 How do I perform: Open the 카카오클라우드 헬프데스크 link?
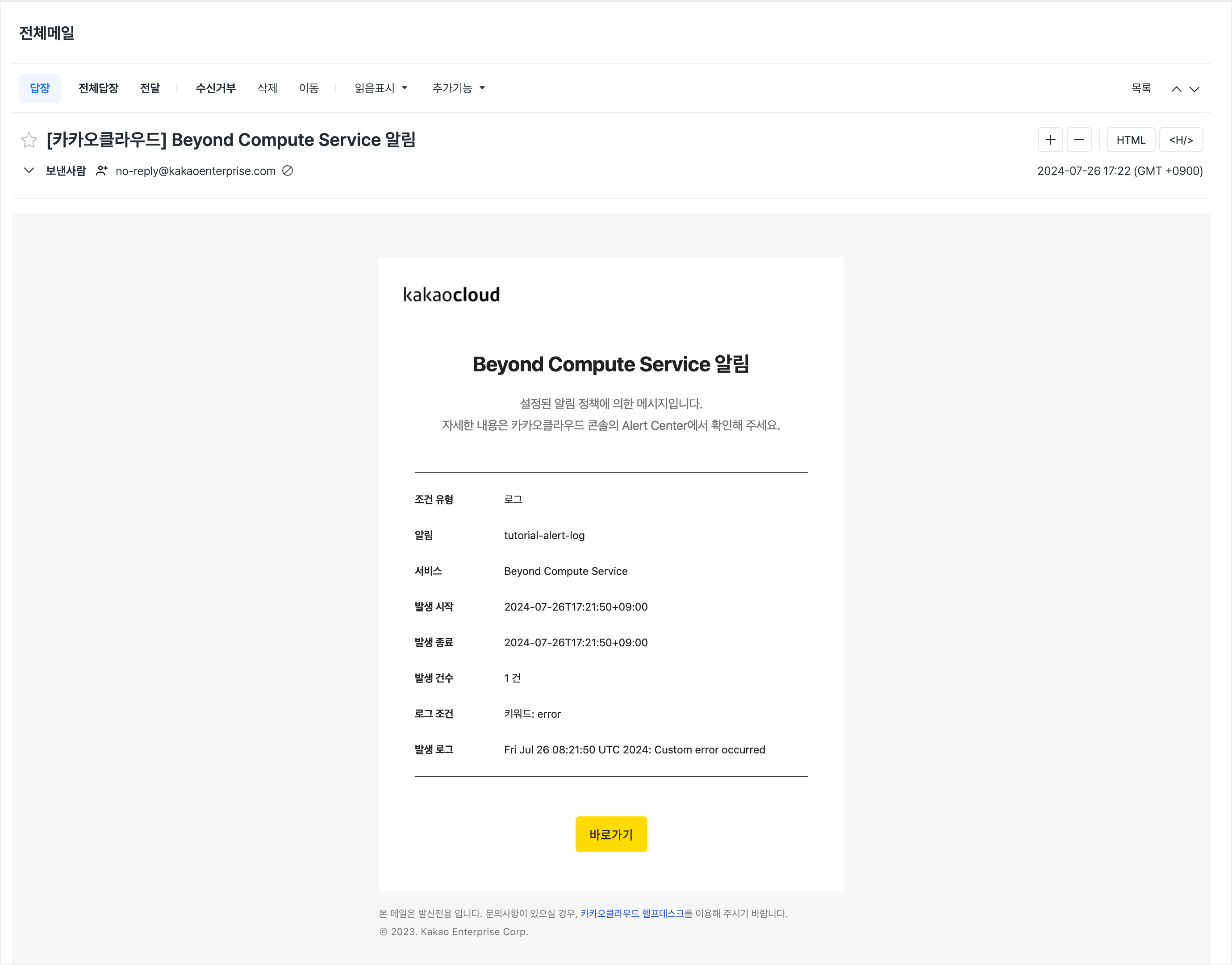point(632,914)
